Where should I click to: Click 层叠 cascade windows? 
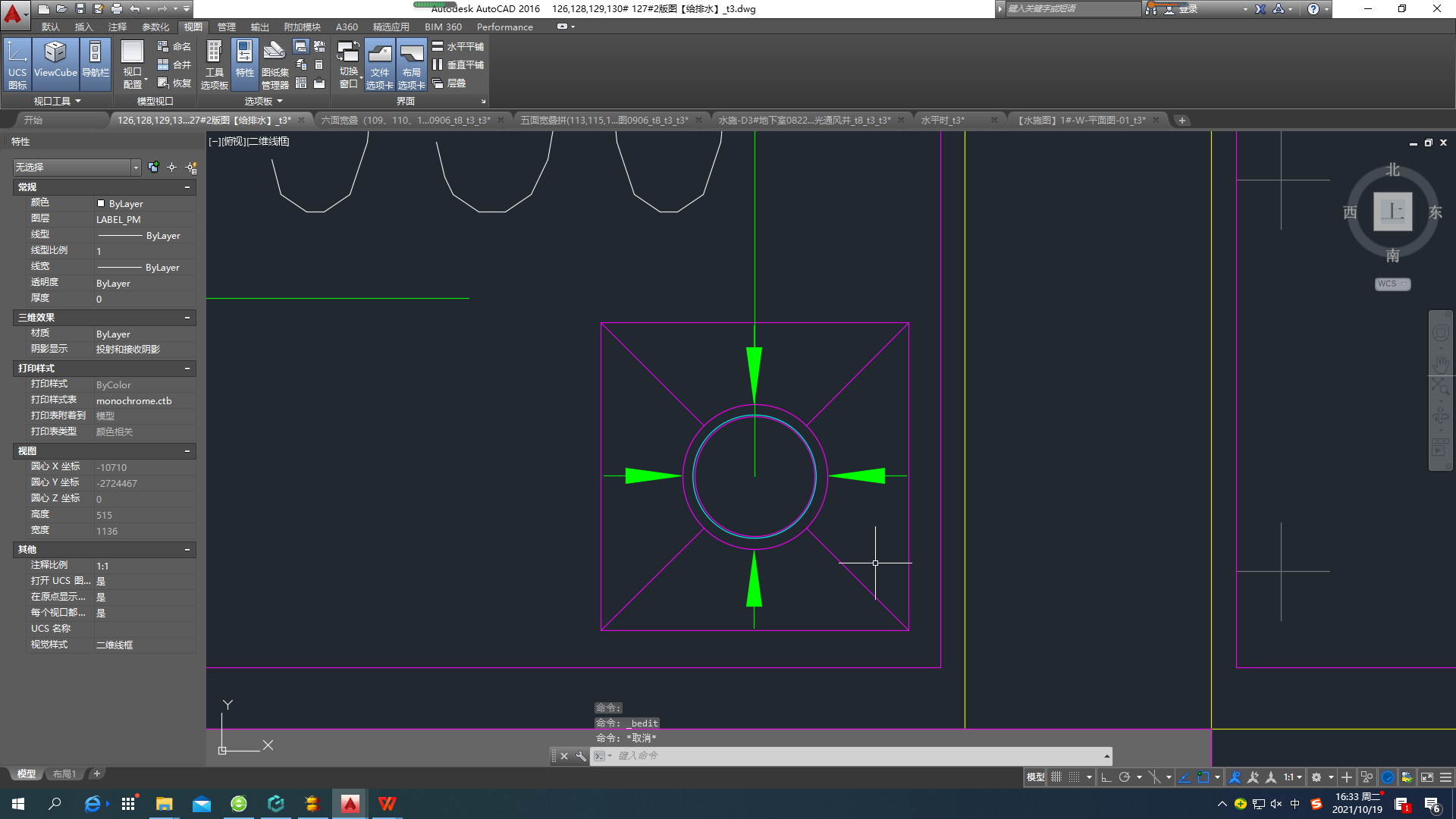click(449, 83)
